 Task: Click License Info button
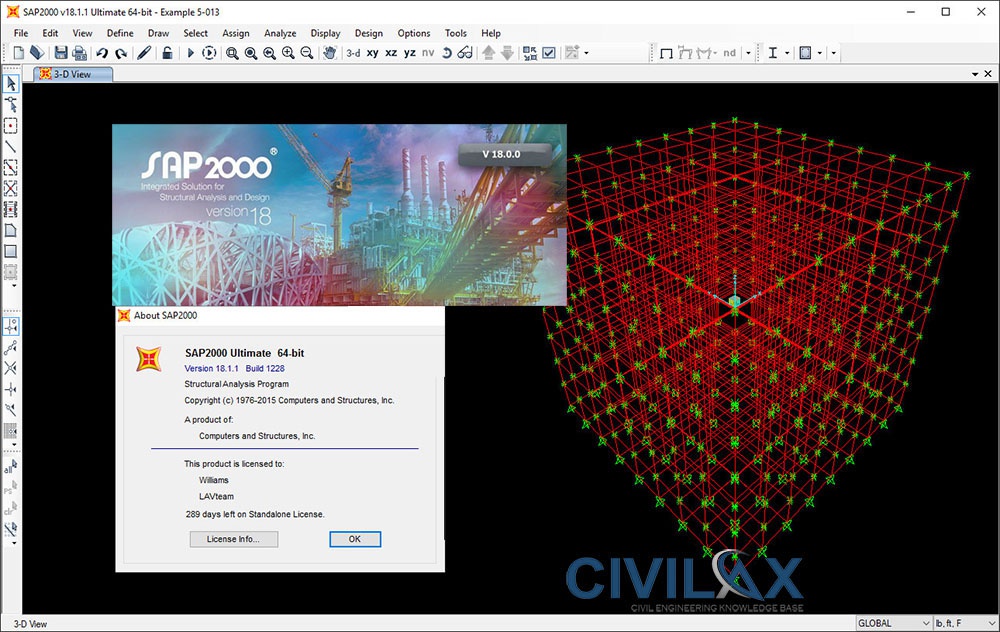(x=233, y=540)
